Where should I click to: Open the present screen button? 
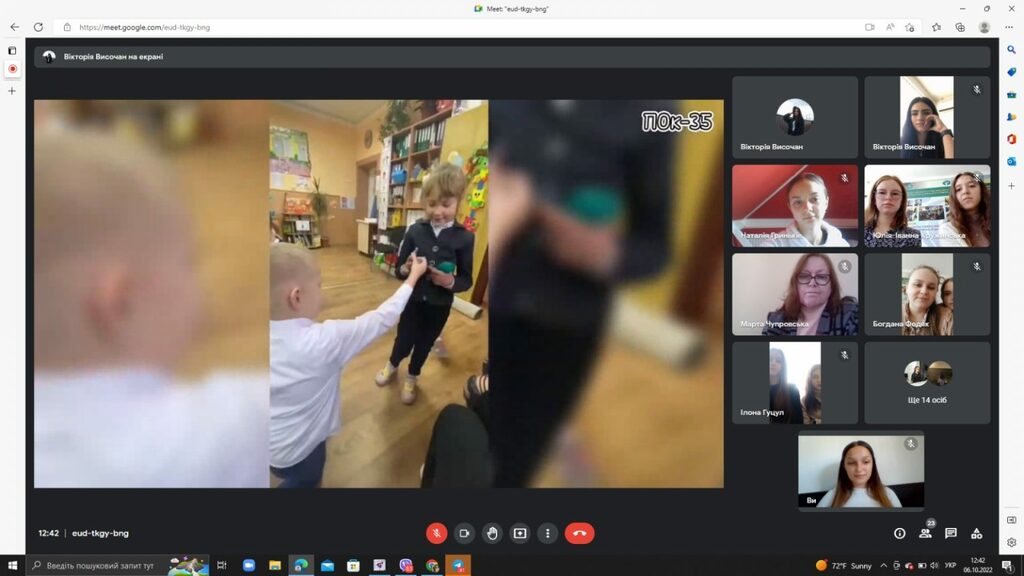click(520, 533)
